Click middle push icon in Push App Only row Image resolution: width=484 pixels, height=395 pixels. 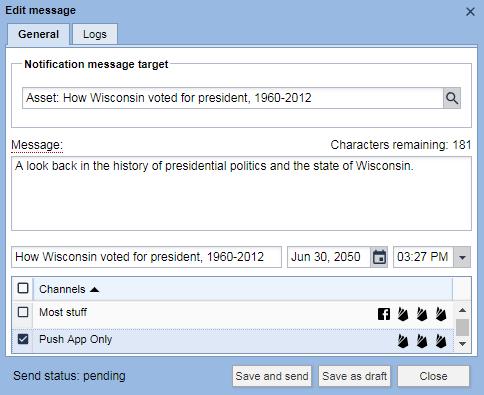pos(422,341)
